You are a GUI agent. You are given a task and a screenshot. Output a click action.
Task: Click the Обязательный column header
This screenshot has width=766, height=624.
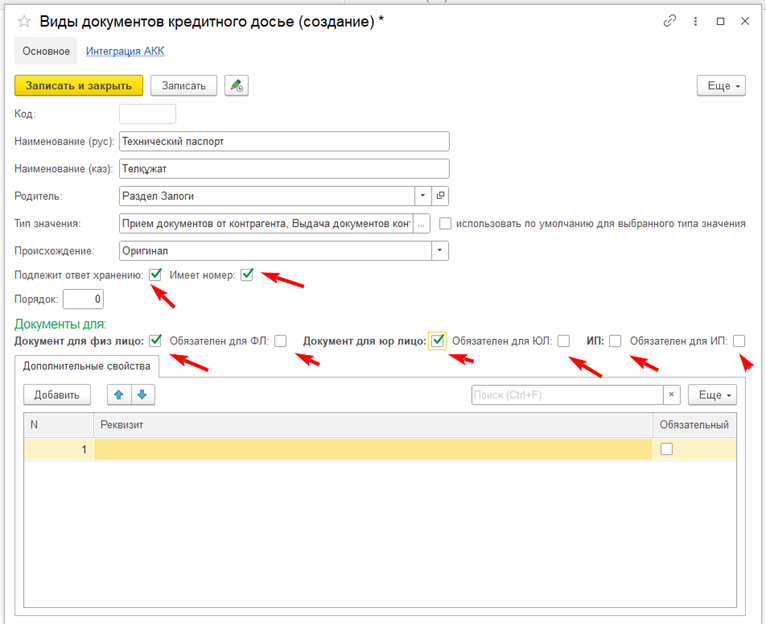coord(694,425)
